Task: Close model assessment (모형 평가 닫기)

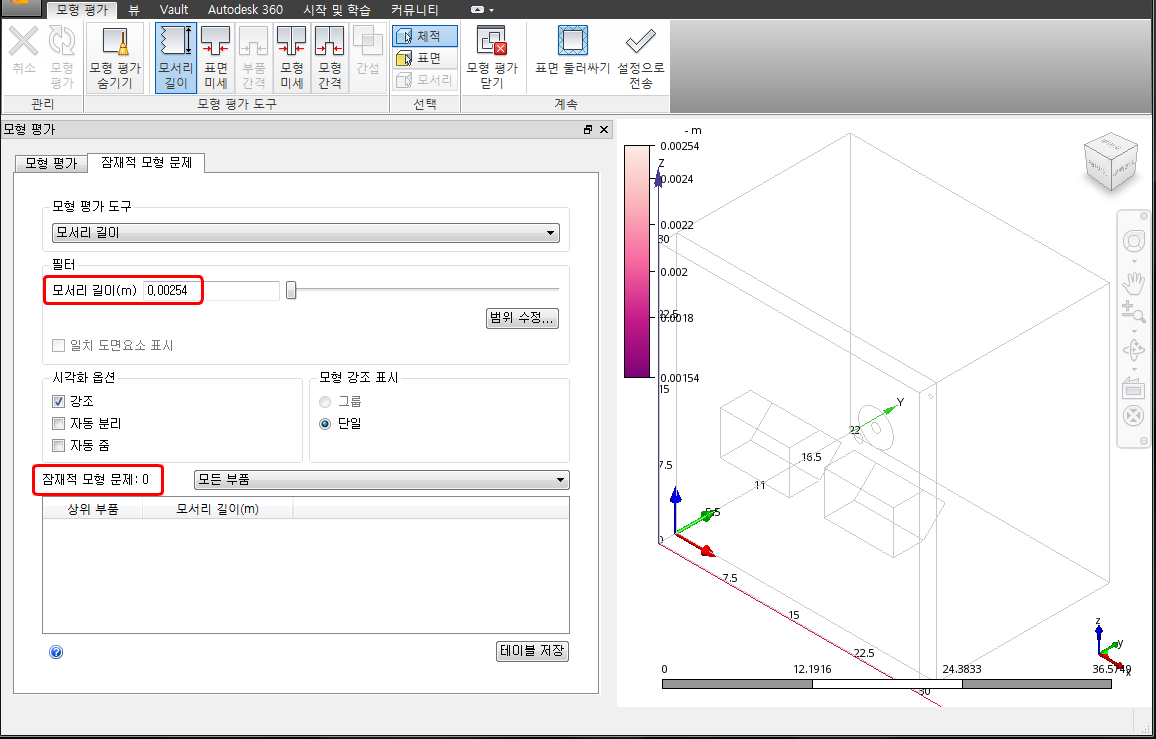Action: (492, 58)
